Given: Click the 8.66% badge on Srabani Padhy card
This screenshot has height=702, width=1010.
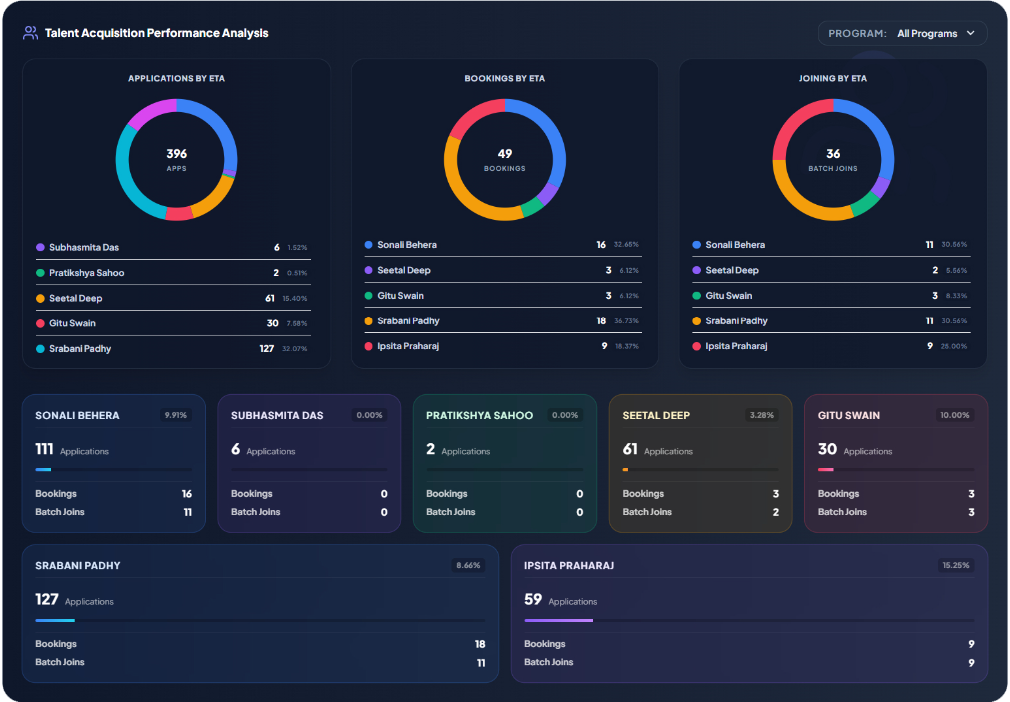Looking at the screenshot, I should (468, 565).
